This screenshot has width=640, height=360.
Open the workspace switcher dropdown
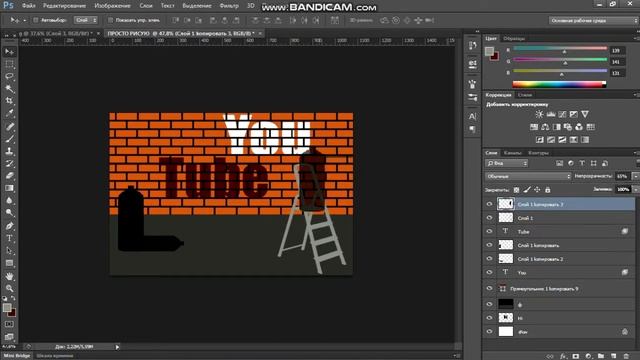(x=593, y=20)
